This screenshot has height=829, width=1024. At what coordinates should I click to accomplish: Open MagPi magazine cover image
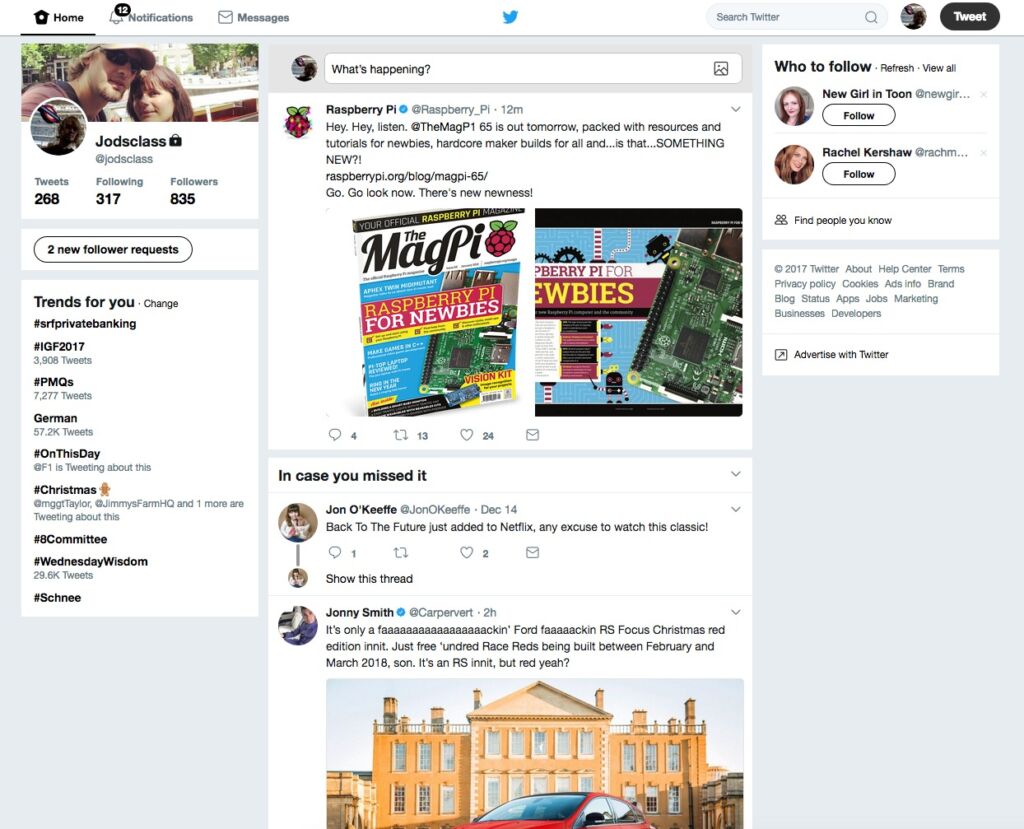click(429, 312)
